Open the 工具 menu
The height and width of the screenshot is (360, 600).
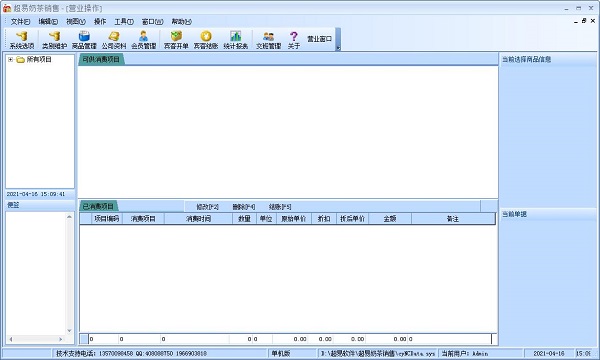(x=124, y=21)
